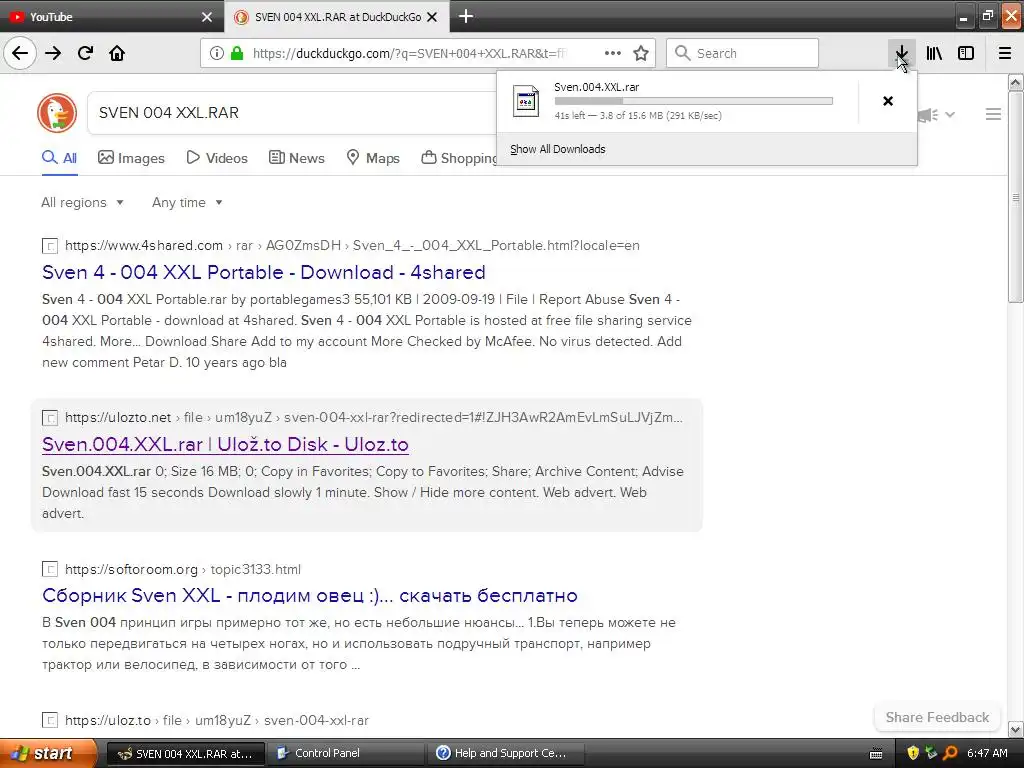This screenshot has width=1024, height=768.
Task: Bookmark this page with the star icon
Action: [641, 53]
